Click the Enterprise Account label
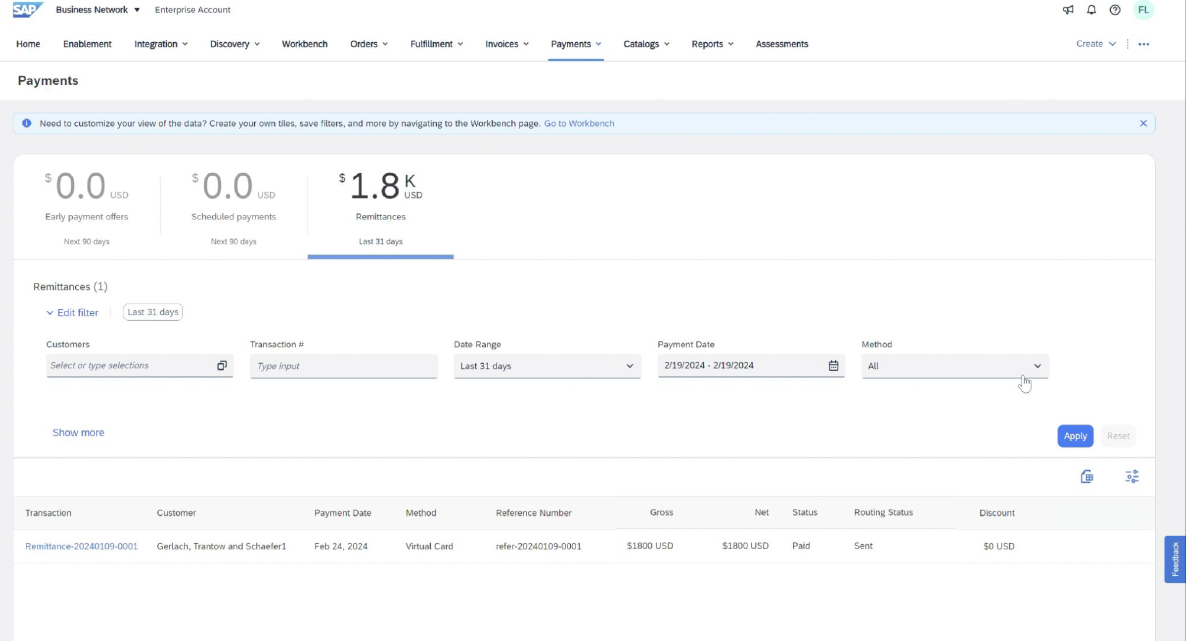 (x=193, y=10)
